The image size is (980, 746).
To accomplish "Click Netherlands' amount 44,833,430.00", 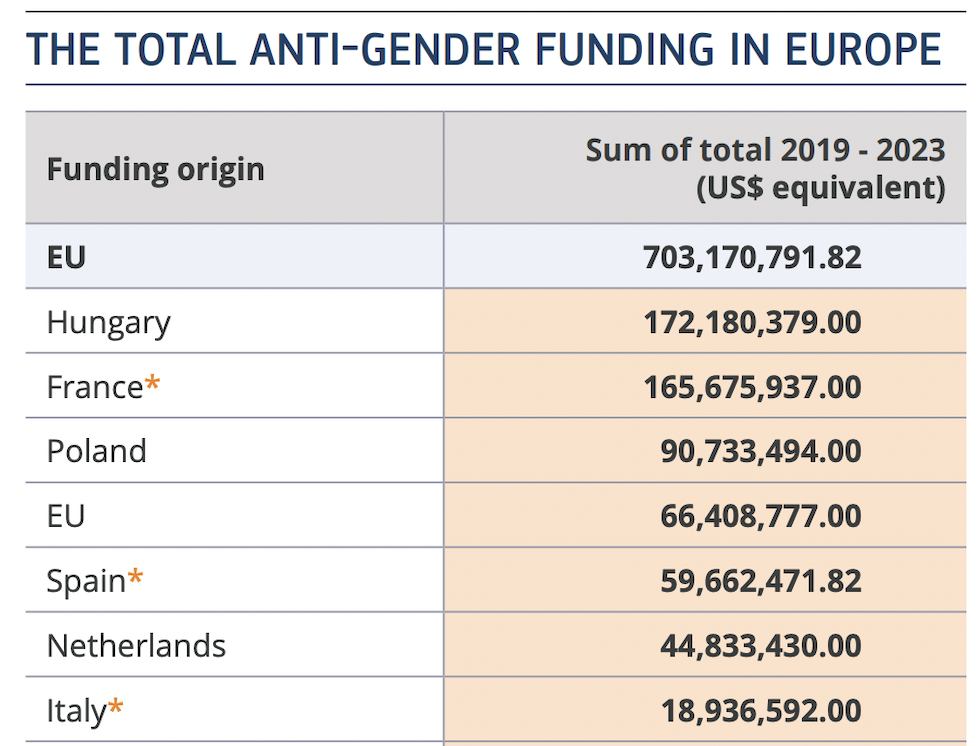I will pyautogui.click(x=760, y=646).
